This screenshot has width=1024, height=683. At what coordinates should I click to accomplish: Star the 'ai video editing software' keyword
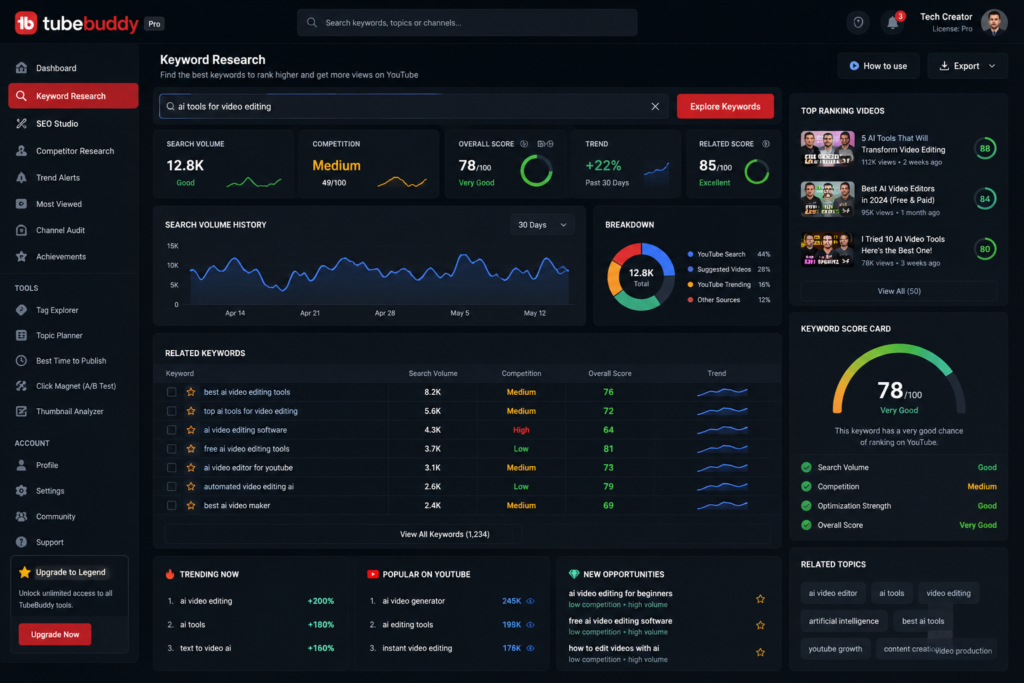coord(191,430)
